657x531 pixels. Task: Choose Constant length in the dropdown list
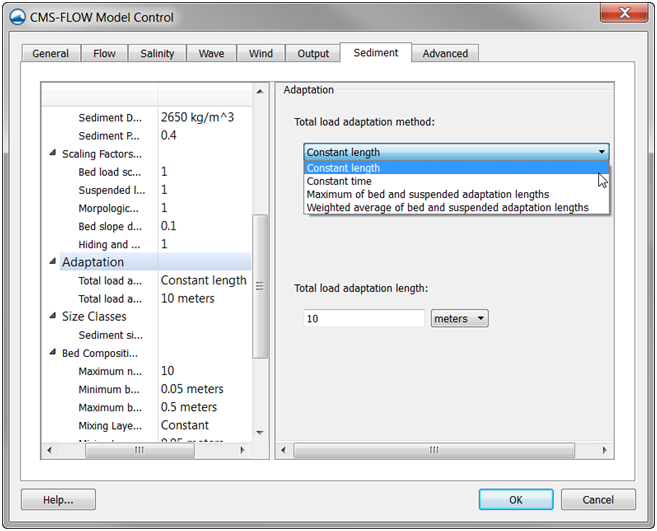pos(456,168)
